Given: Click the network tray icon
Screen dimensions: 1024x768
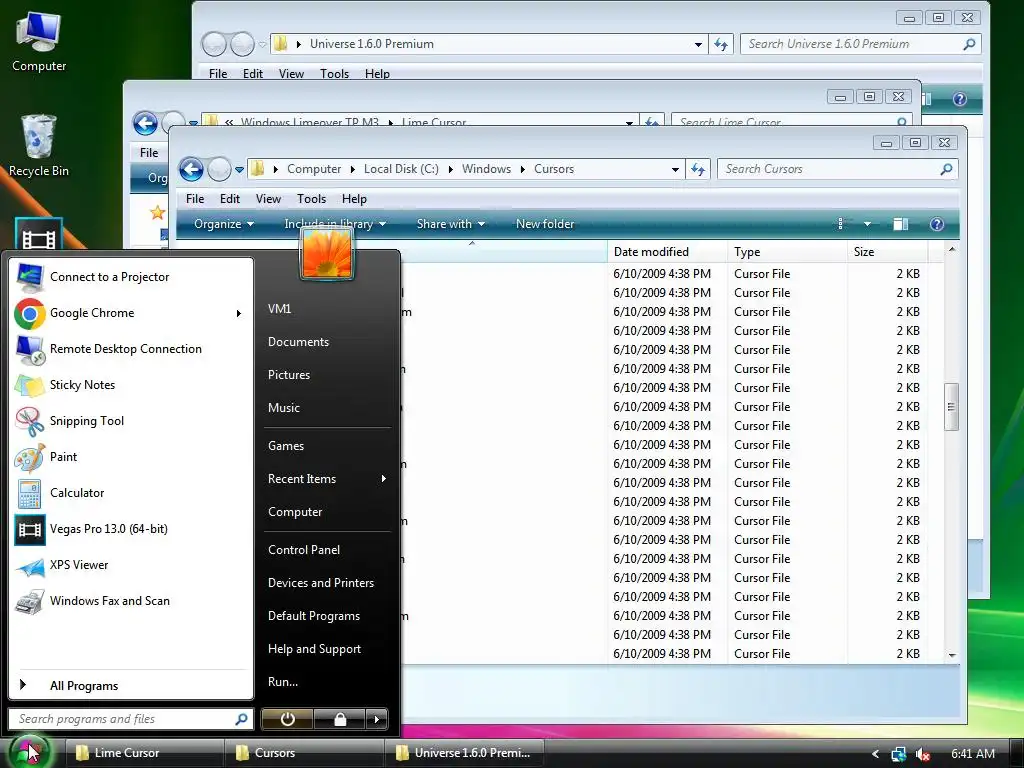Looking at the screenshot, I should pos(899,754).
